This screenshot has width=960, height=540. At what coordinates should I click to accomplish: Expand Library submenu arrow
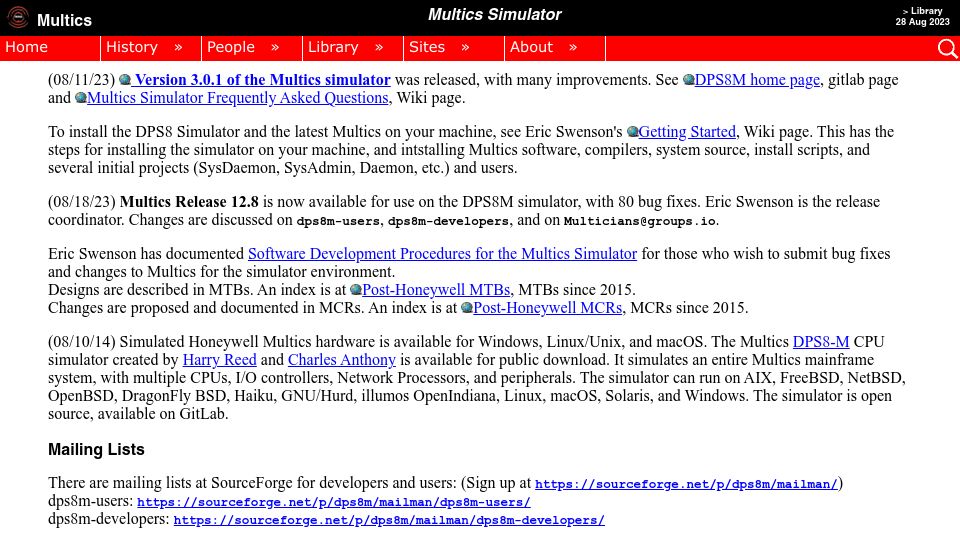click(x=379, y=47)
